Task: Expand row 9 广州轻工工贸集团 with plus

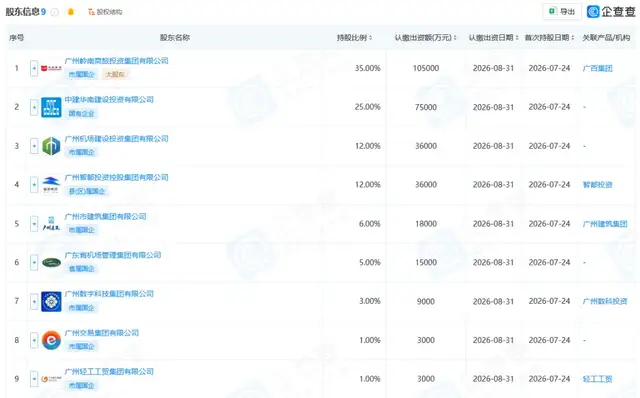Action: [x=34, y=379]
